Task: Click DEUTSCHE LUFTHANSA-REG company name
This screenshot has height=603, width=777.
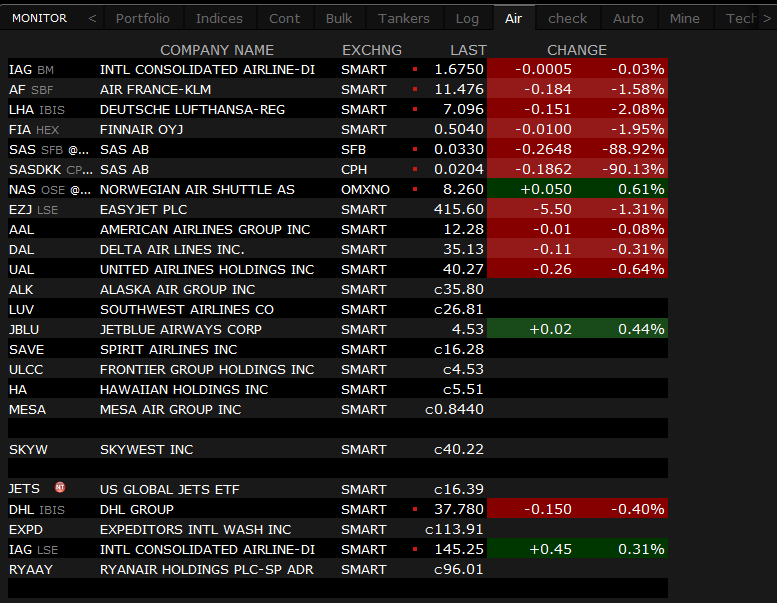Action: (x=192, y=110)
